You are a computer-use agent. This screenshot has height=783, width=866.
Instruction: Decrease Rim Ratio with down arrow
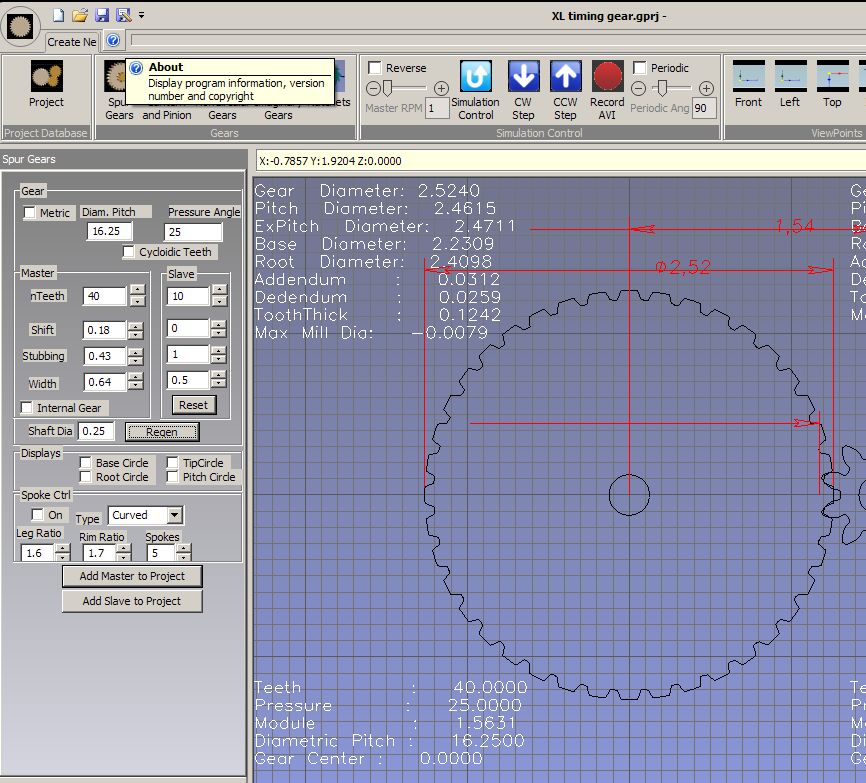click(124, 557)
